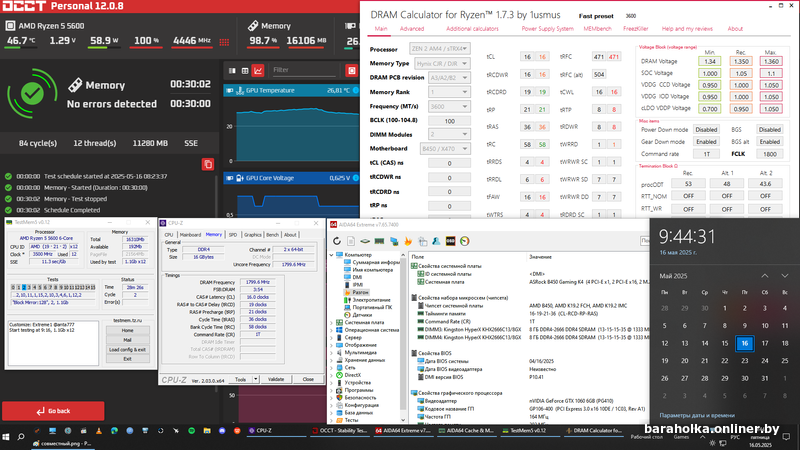Open the Bench tab in CPU-Z

[x=272, y=235]
